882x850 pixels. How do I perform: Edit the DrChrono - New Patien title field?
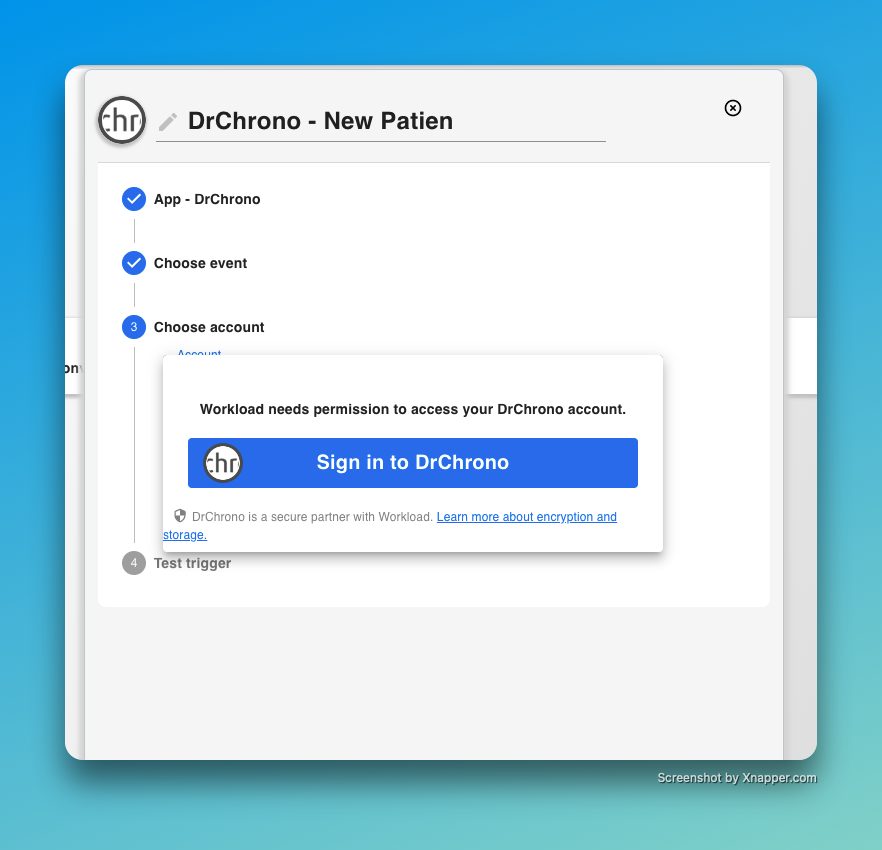[x=381, y=121]
